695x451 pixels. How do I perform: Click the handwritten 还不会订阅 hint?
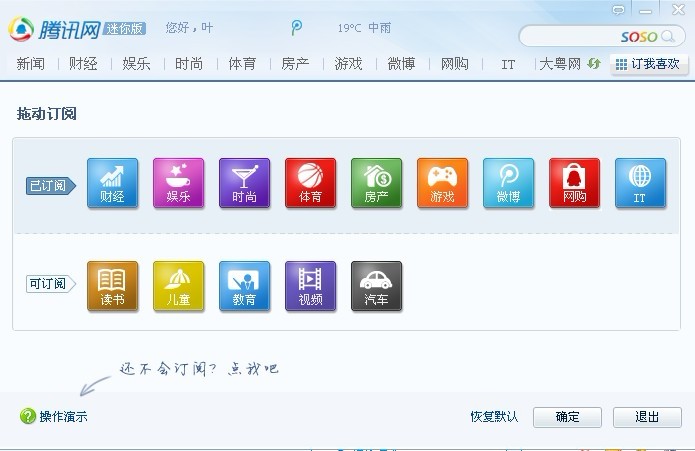199,369
